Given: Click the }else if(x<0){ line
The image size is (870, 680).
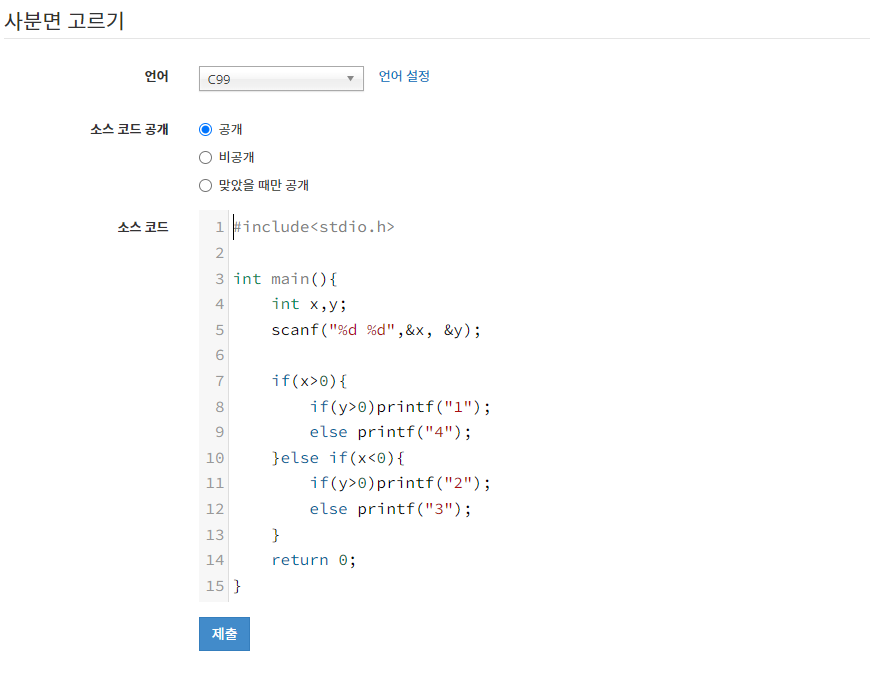Looking at the screenshot, I should (338, 458).
